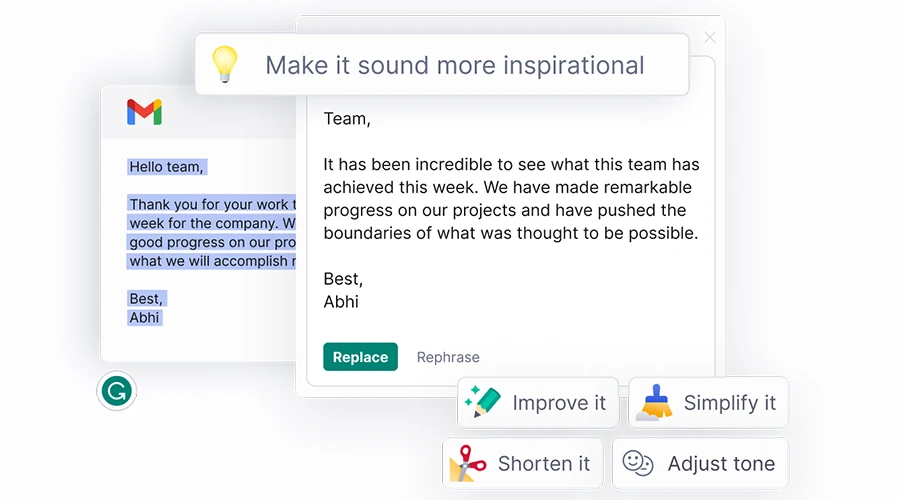Click the broom Simplify icon
Image resolution: width=900 pixels, height=500 pixels.
click(654, 402)
